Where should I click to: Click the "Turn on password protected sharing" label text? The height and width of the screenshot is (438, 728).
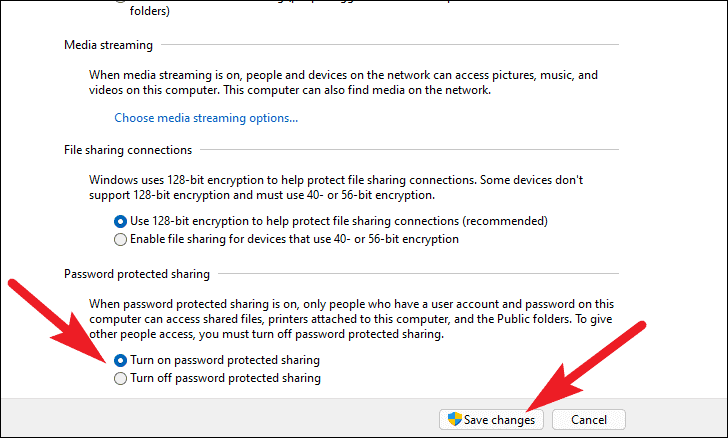point(225,360)
